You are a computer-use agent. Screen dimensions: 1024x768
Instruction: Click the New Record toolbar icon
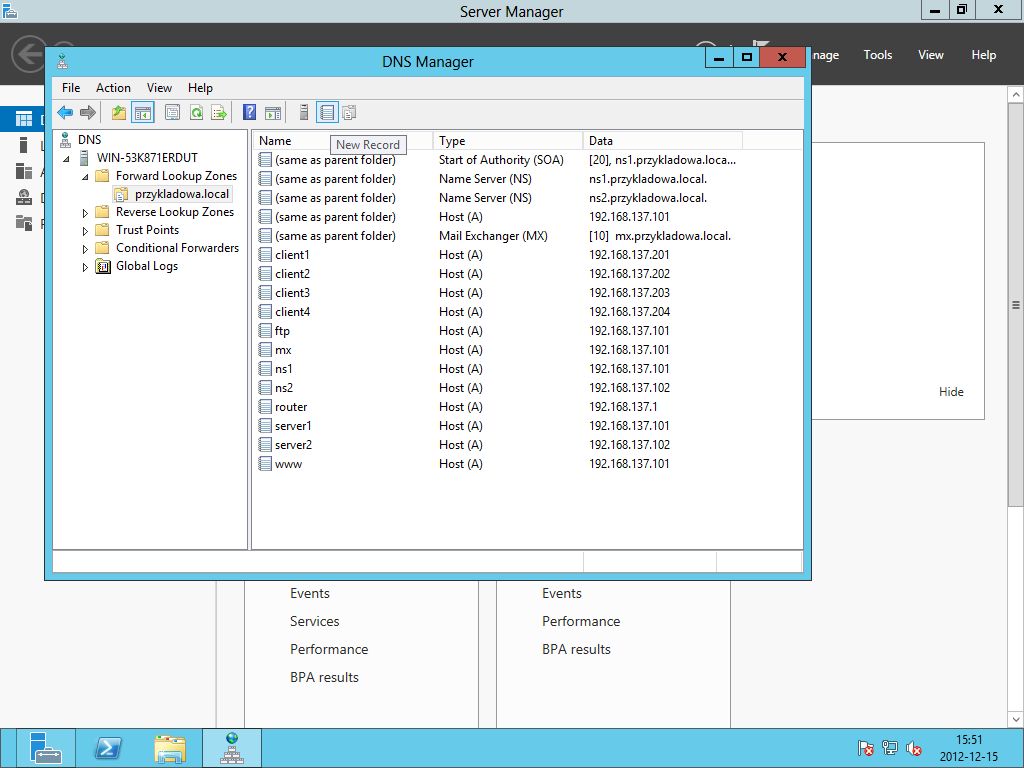tap(327, 113)
